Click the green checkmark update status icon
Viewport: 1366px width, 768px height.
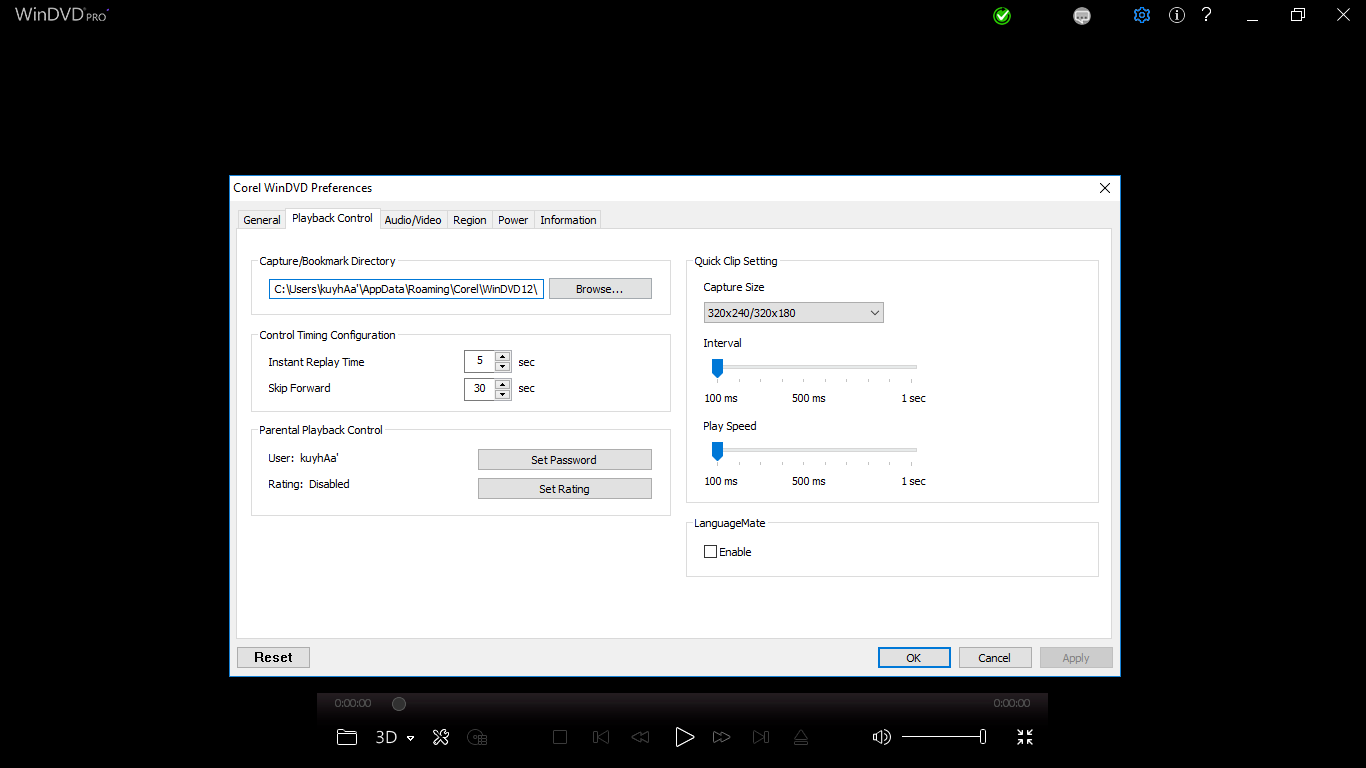click(1002, 16)
